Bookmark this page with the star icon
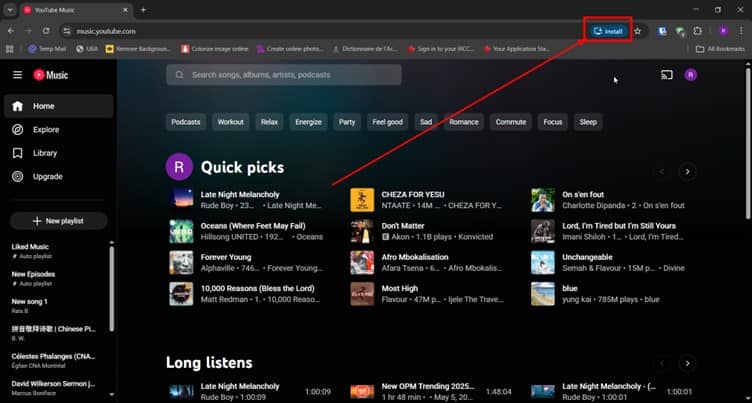Screen dimensions: 752x403 (x=637, y=31)
